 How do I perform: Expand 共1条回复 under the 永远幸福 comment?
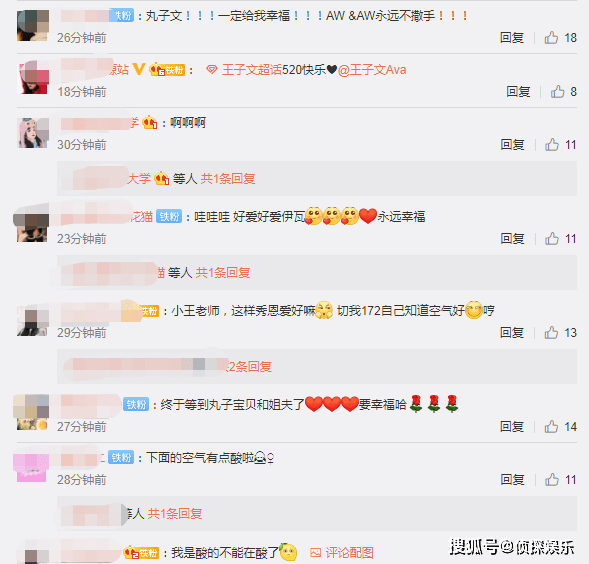point(223,272)
